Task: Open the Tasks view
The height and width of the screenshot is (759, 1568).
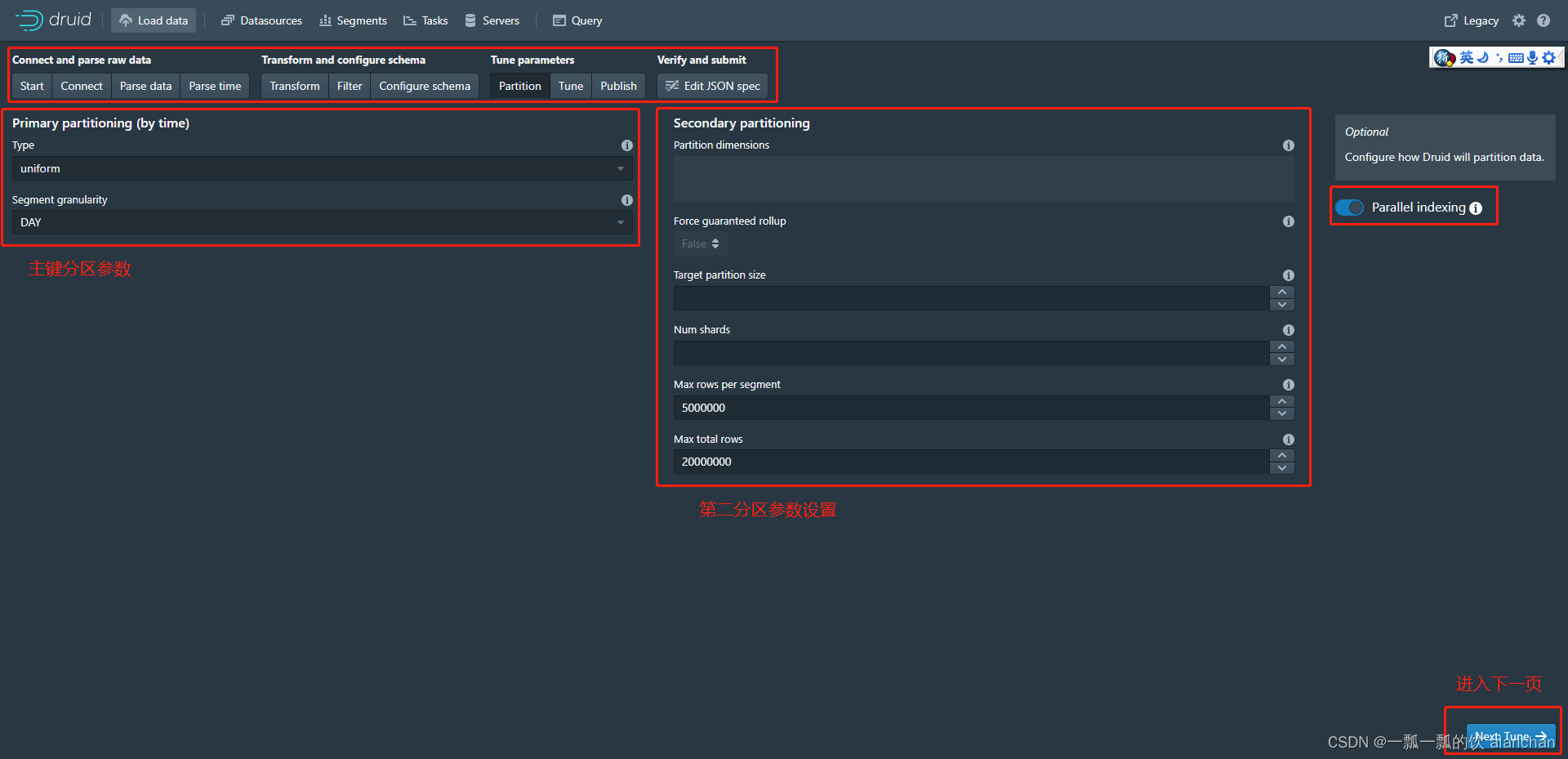Action: pyautogui.click(x=425, y=20)
